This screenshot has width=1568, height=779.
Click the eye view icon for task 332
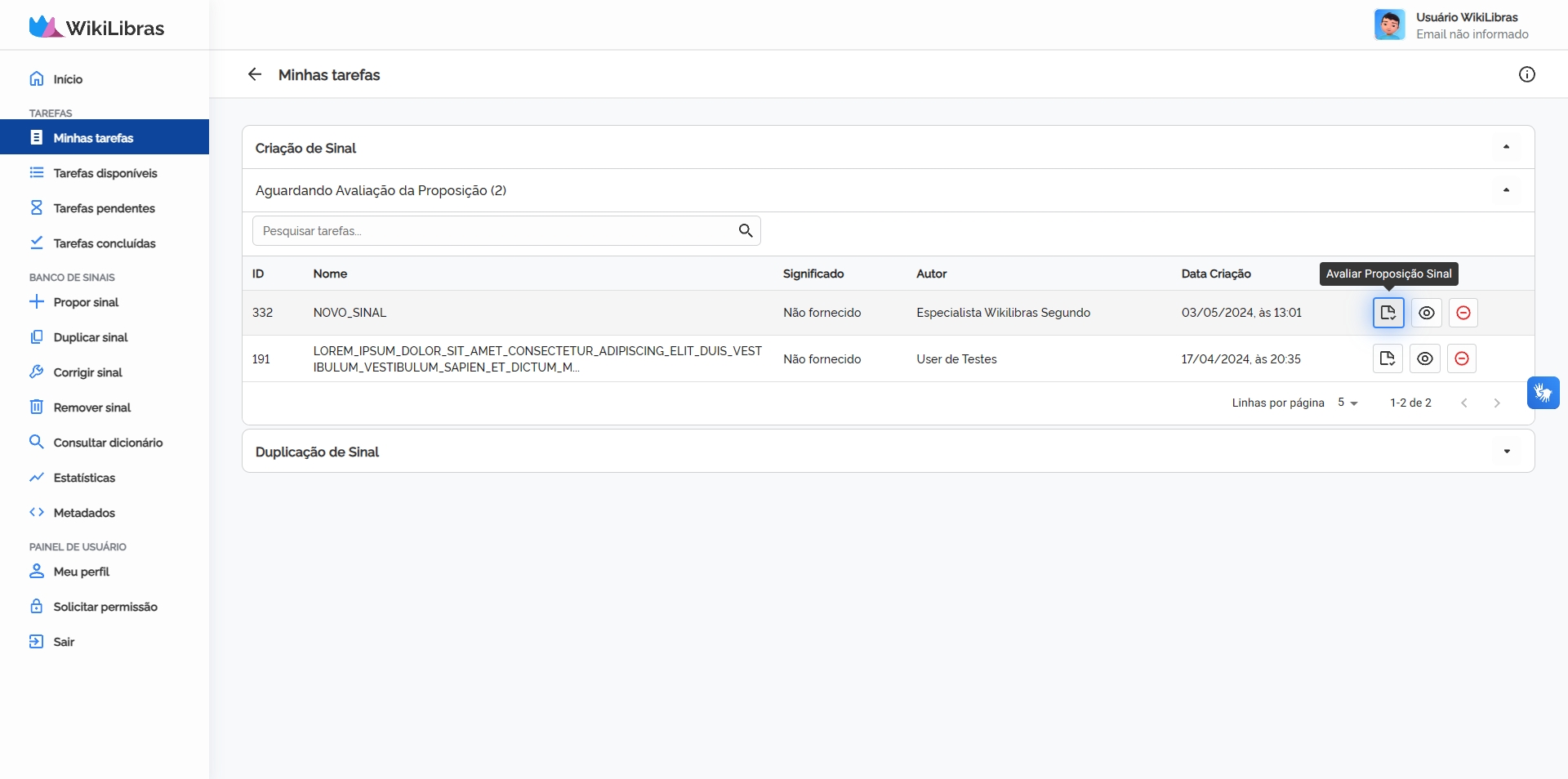coord(1426,313)
